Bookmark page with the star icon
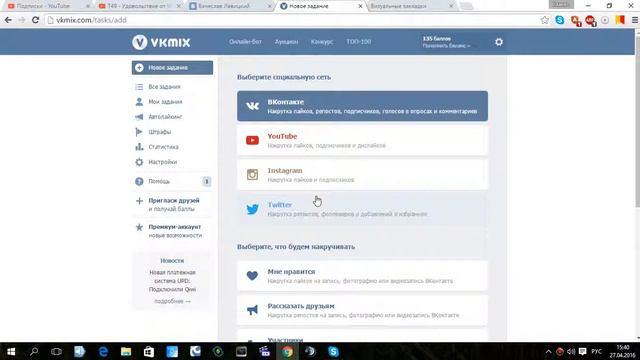Image resolution: width=640 pixels, height=360 pixels. click(544, 20)
